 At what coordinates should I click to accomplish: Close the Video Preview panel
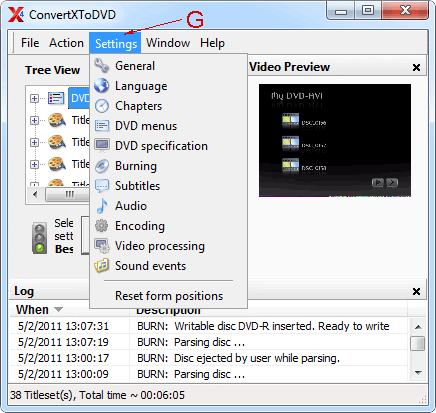pos(416,68)
